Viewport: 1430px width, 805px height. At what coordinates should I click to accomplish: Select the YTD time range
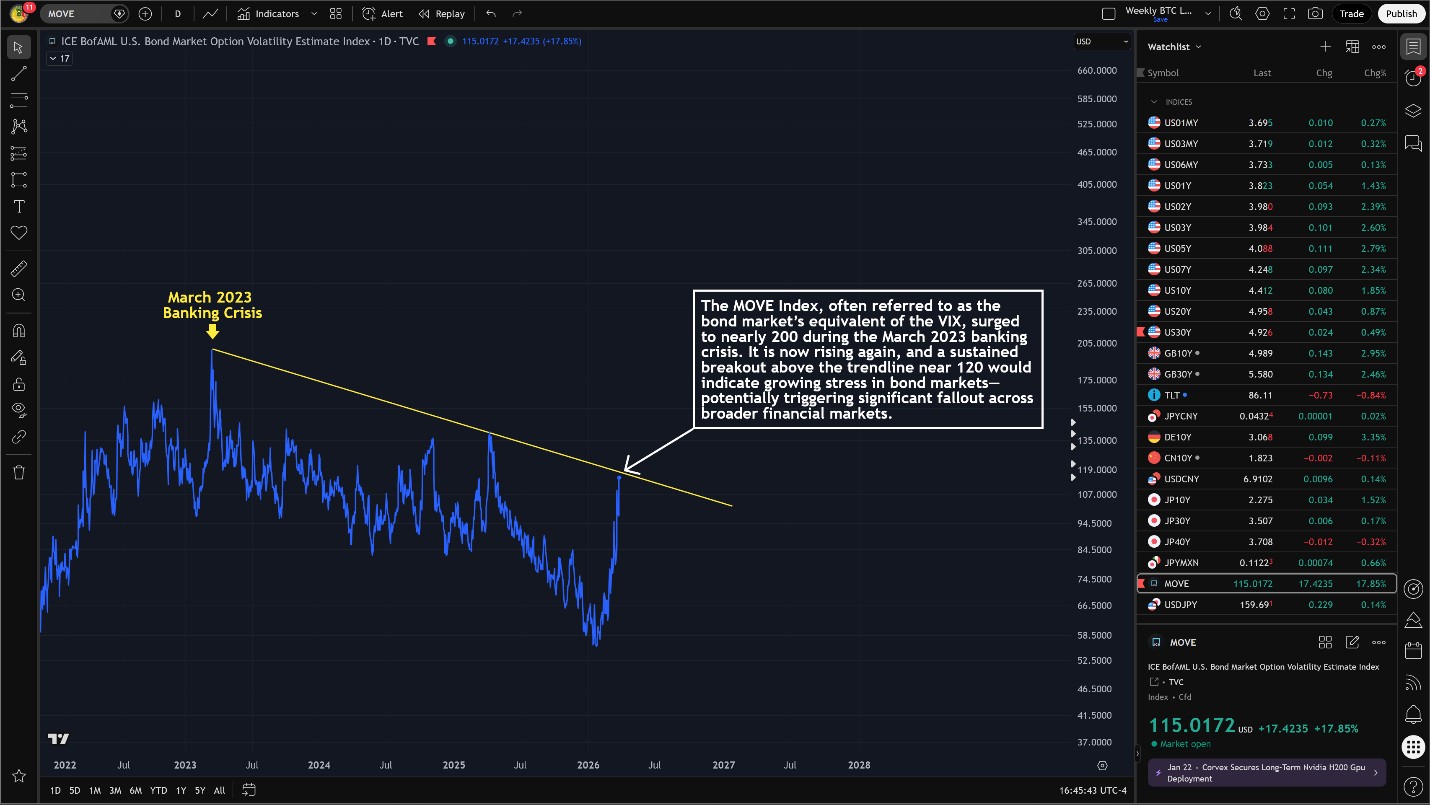pyautogui.click(x=158, y=790)
